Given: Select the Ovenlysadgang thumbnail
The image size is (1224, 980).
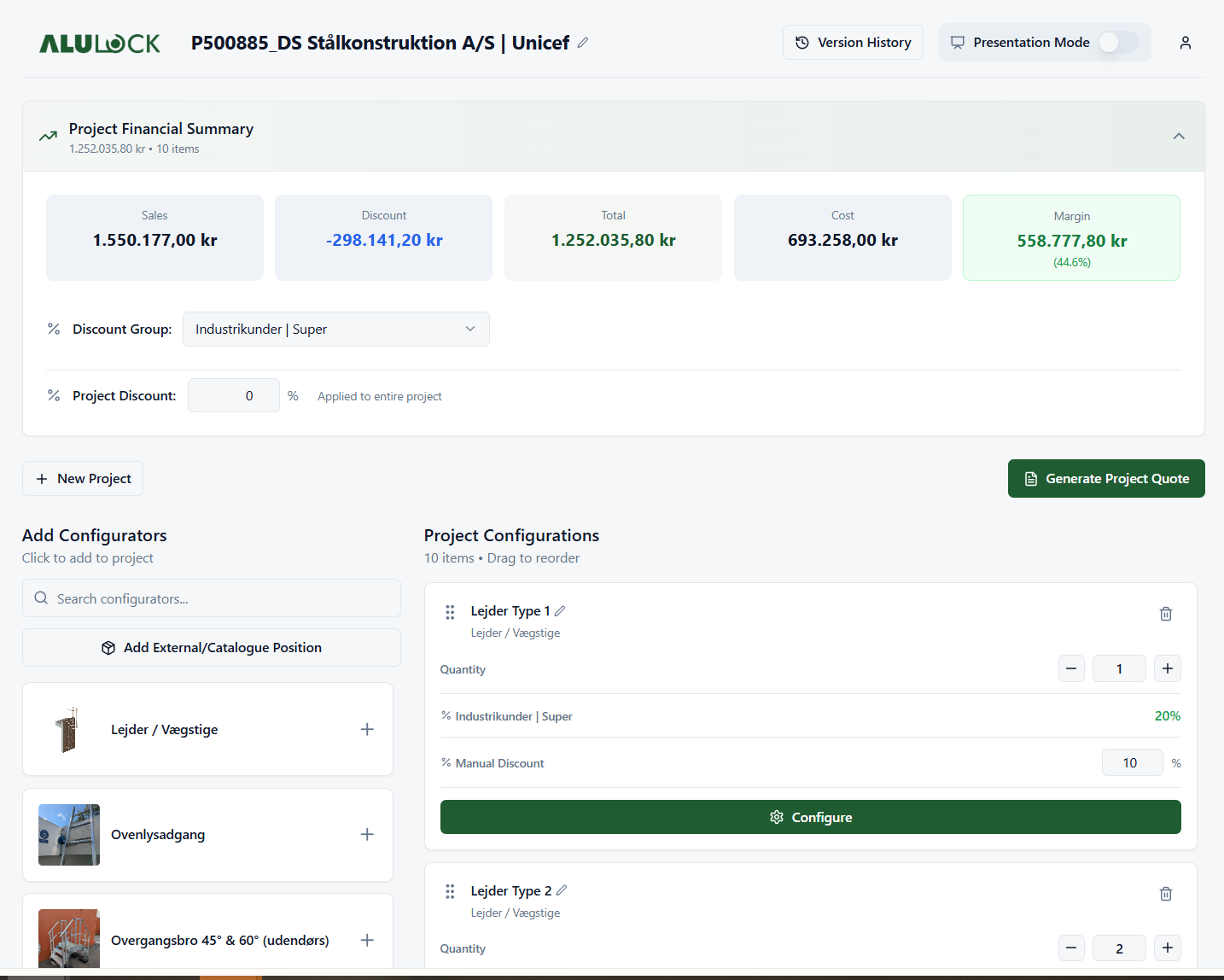Looking at the screenshot, I should (x=69, y=835).
